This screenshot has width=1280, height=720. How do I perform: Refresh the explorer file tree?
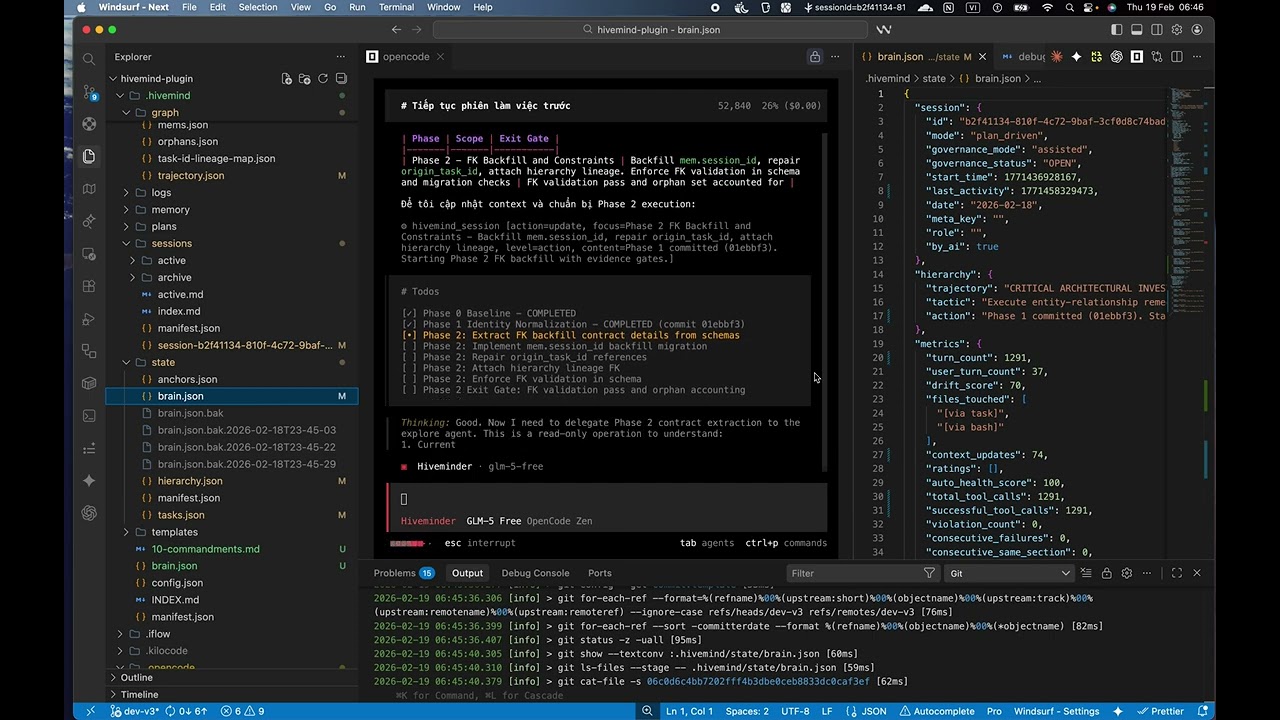pyautogui.click(x=323, y=79)
